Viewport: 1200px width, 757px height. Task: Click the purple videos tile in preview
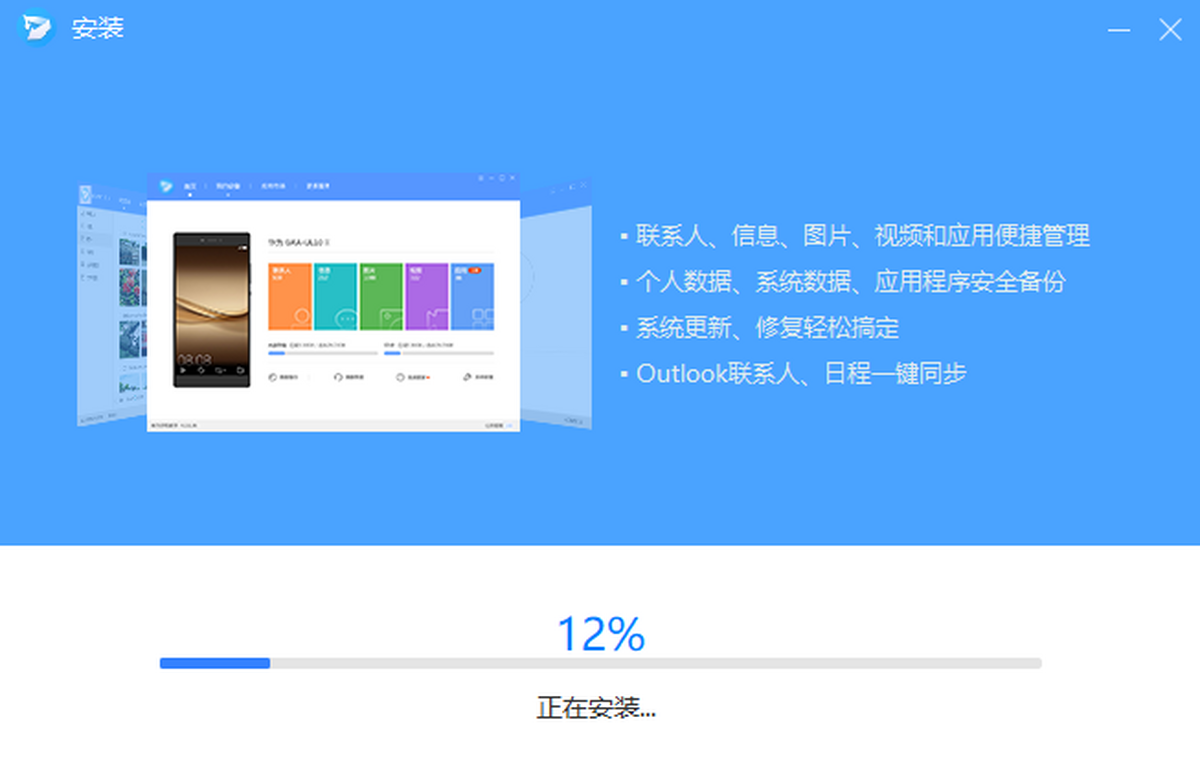427,297
